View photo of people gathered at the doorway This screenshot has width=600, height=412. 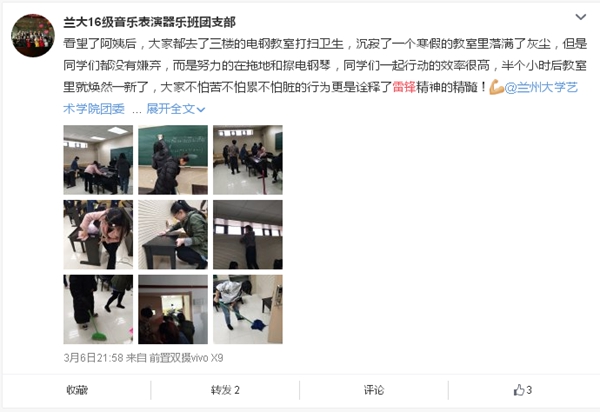(x=173, y=309)
